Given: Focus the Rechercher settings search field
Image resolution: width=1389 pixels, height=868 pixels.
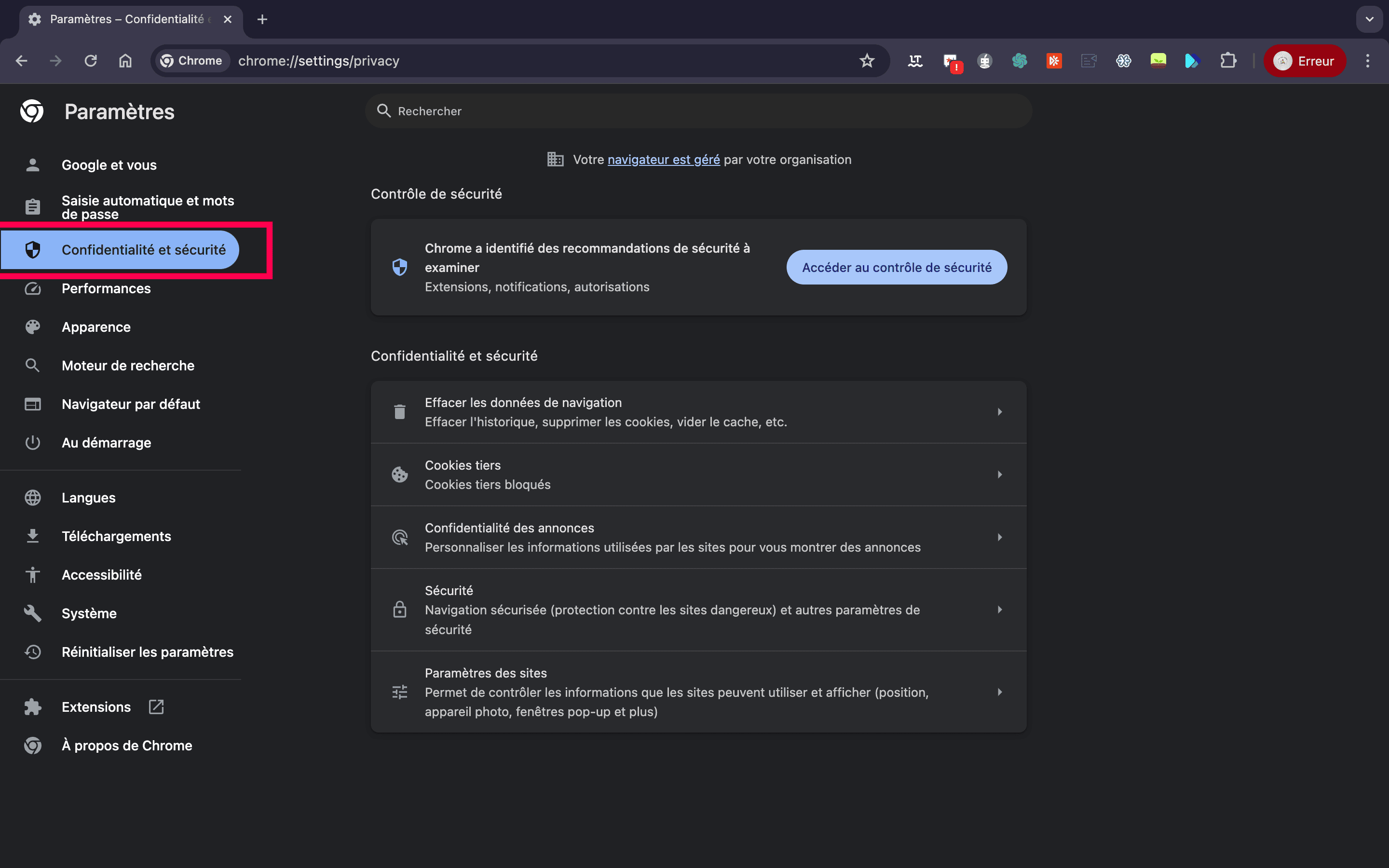Looking at the screenshot, I should coord(697,111).
